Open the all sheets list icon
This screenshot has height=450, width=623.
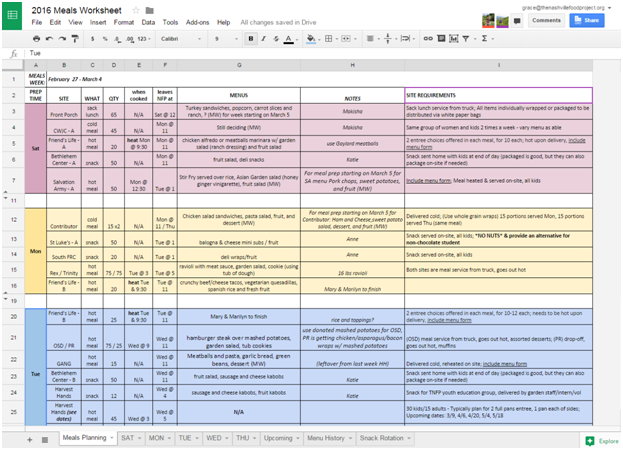(45, 440)
